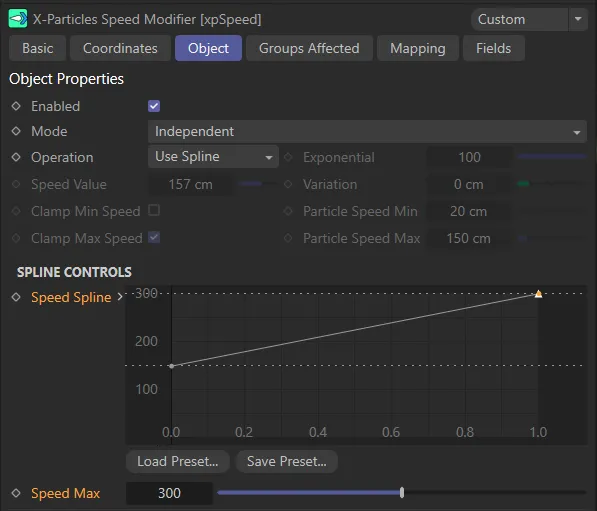597x511 pixels.
Task: Click the Exponential value field 100
Action: click(469, 157)
